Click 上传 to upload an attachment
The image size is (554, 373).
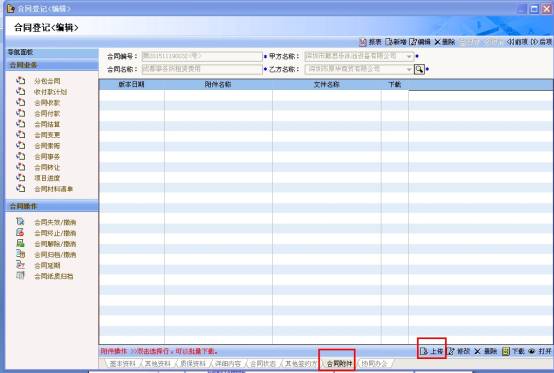pos(432,351)
